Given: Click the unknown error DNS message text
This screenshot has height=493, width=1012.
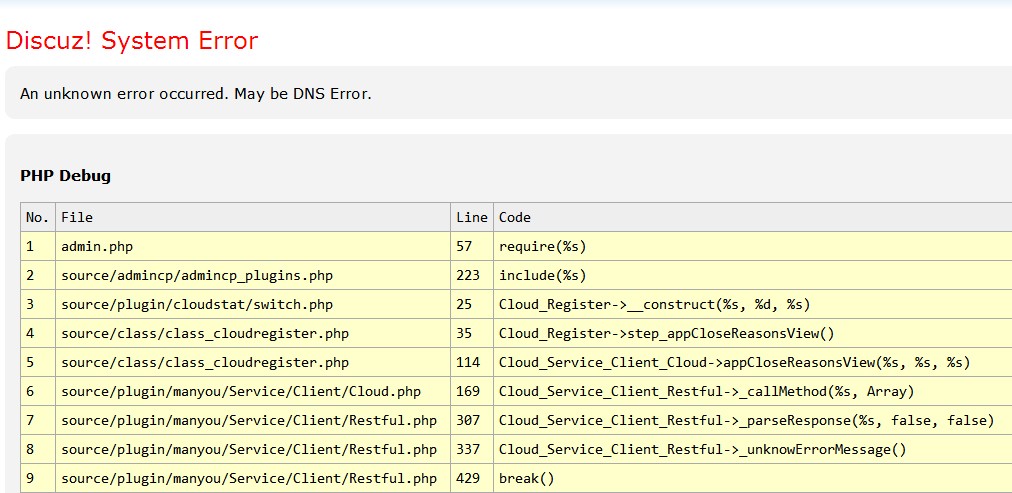Looking at the screenshot, I should (x=196, y=94).
